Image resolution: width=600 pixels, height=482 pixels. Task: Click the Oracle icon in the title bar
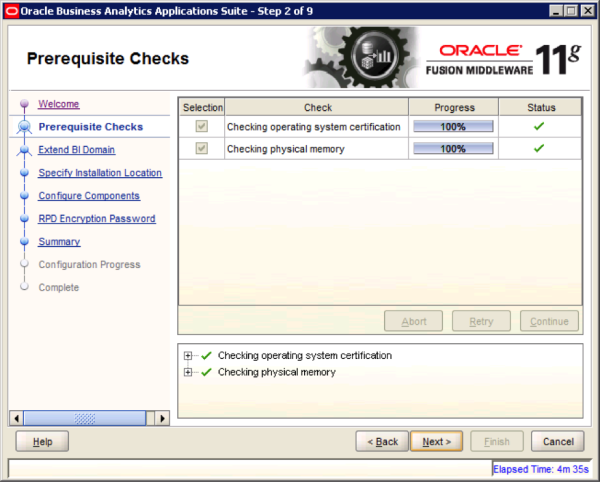pos(10,10)
